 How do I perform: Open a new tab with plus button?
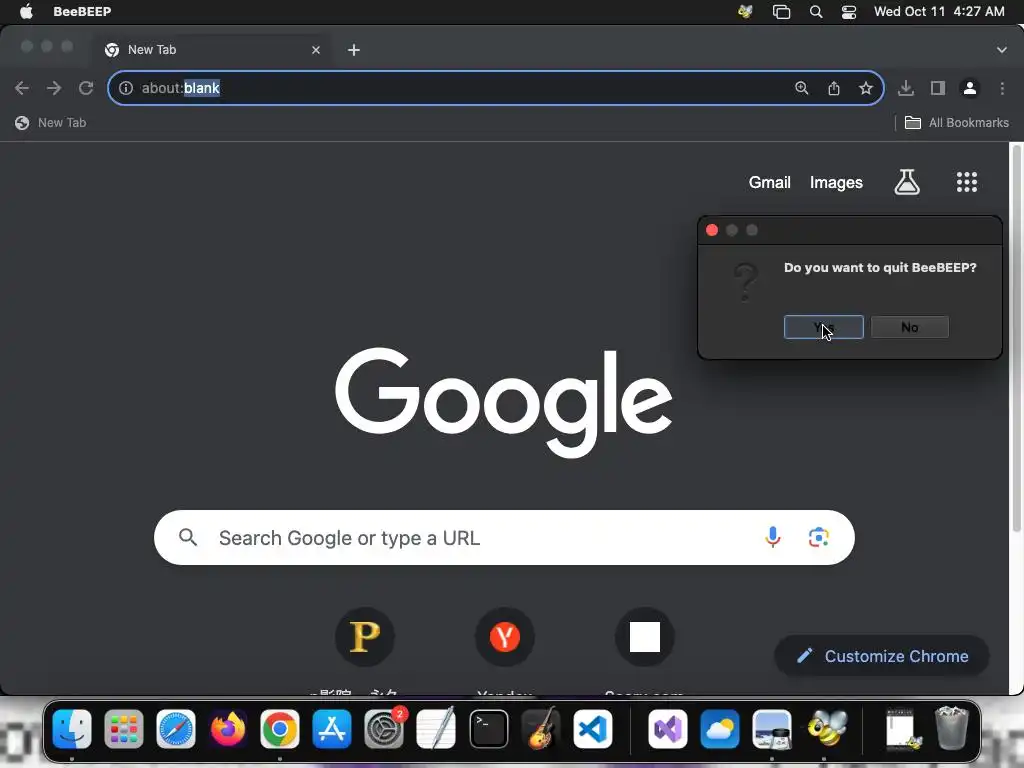coord(354,50)
